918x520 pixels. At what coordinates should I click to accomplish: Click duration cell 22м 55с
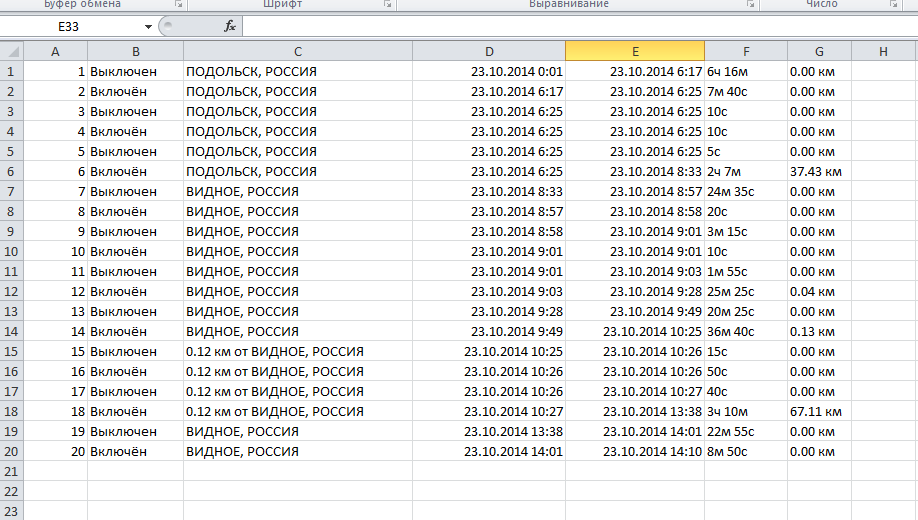pos(746,432)
